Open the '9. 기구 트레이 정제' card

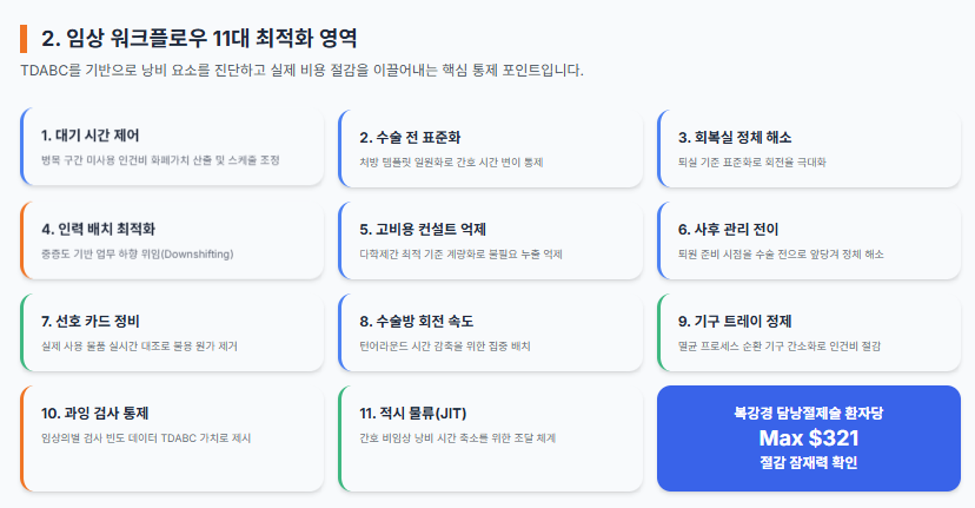coord(809,332)
